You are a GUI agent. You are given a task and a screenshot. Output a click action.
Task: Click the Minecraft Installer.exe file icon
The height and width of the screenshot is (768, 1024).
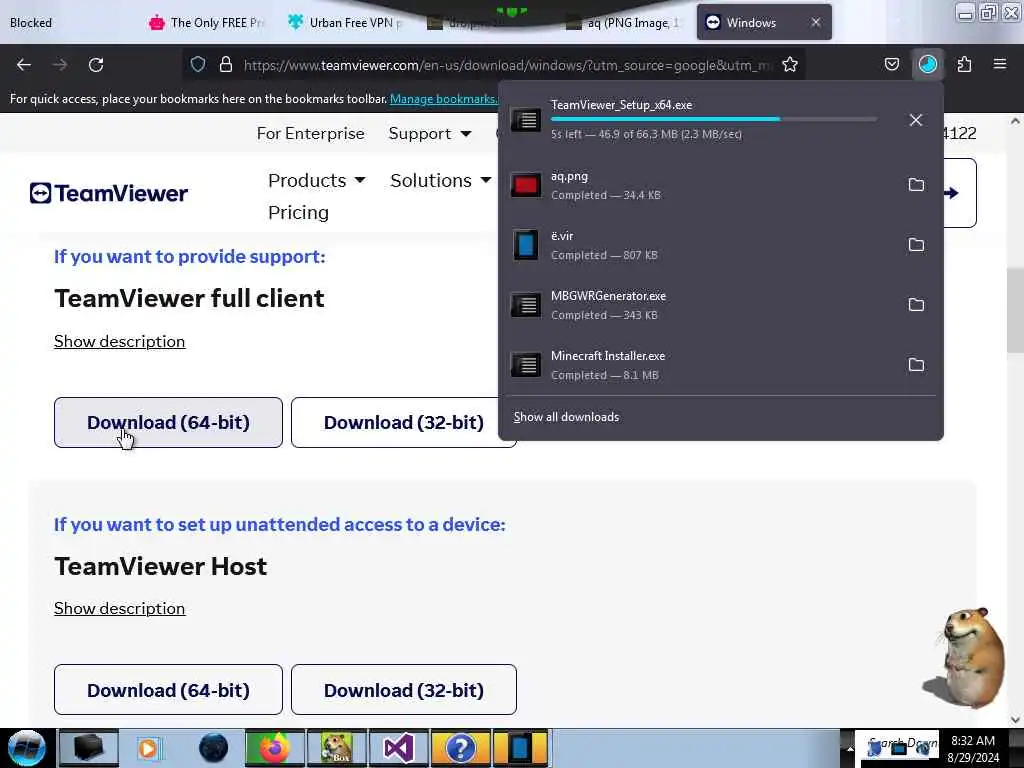click(525, 364)
